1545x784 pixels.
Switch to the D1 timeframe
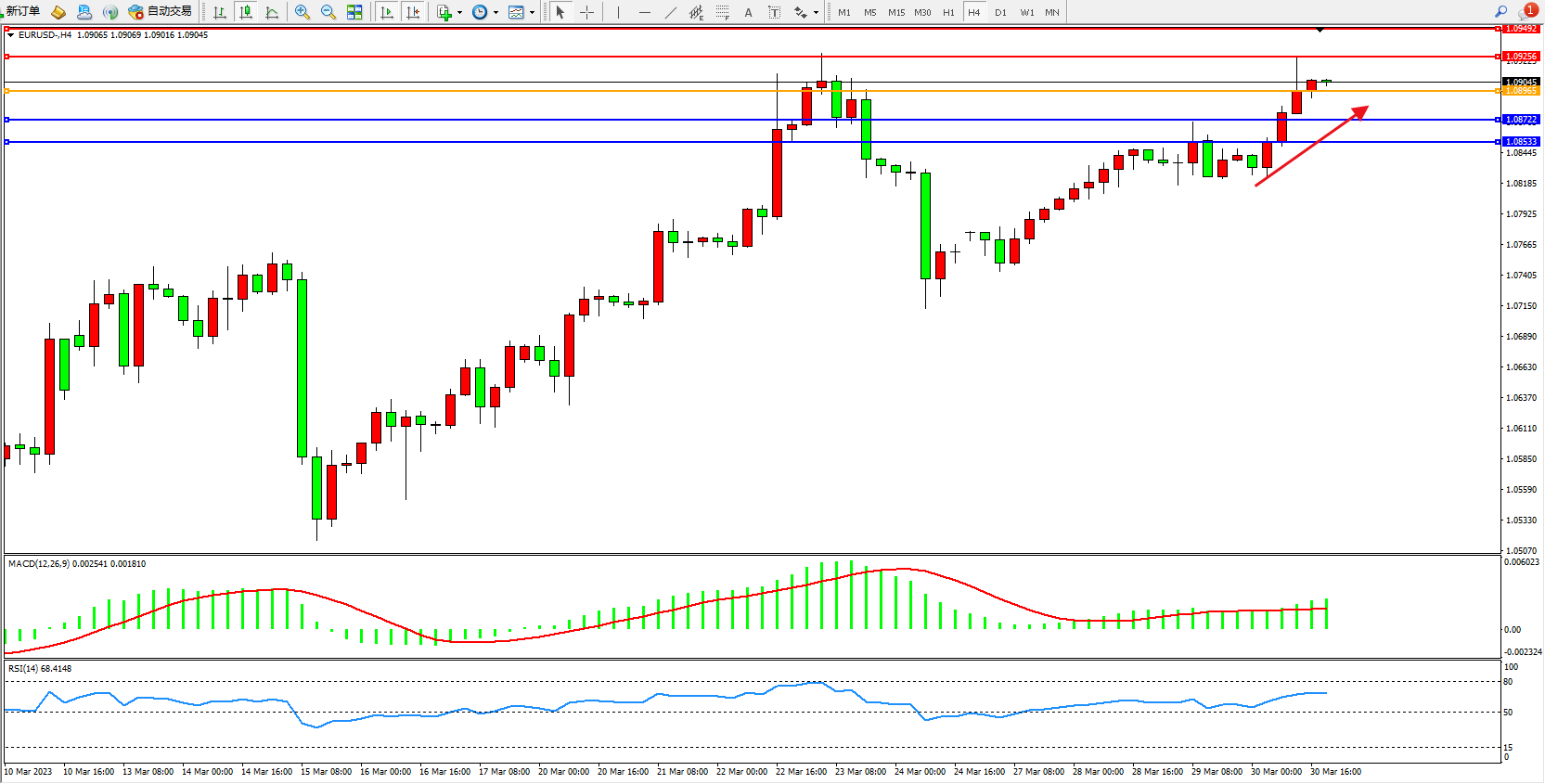[1000, 12]
